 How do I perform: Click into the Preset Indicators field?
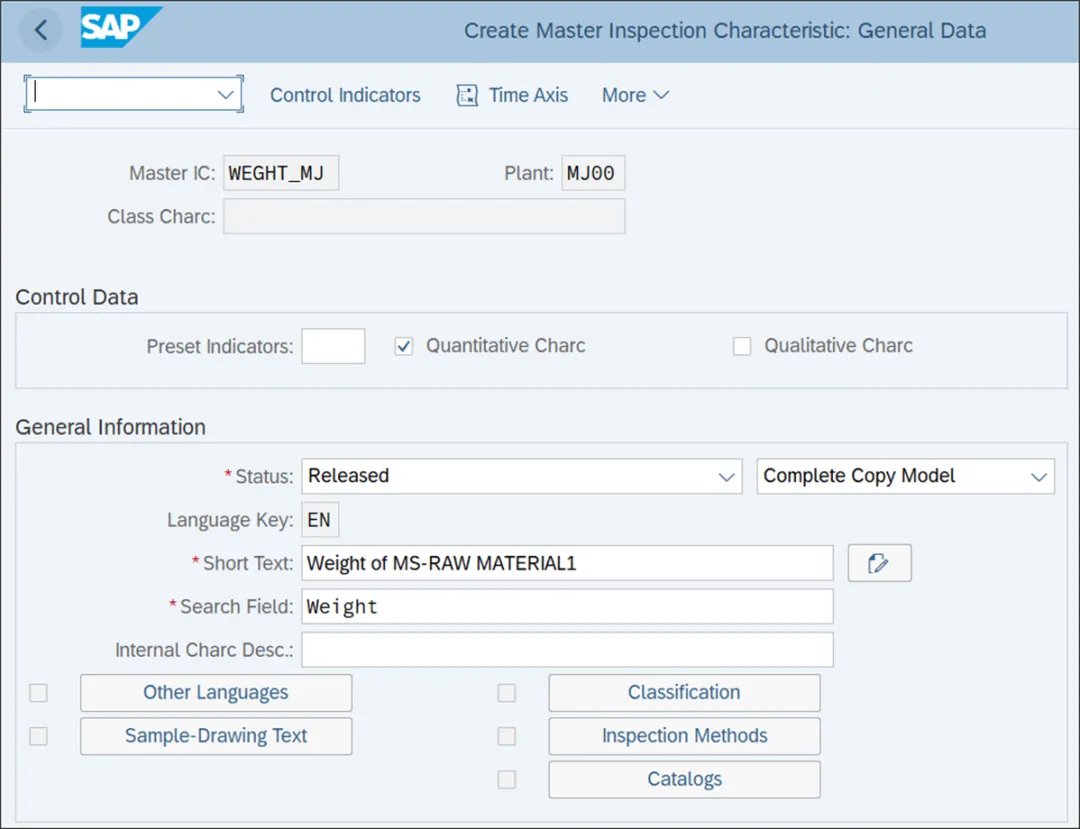pyautogui.click(x=333, y=346)
